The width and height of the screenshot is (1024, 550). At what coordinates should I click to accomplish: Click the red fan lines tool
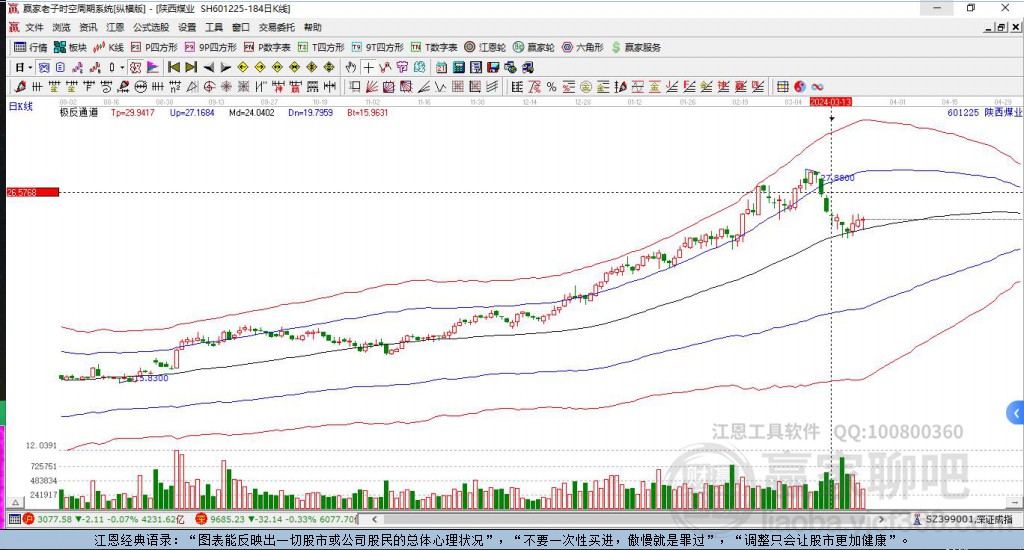click(x=372, y=86)
